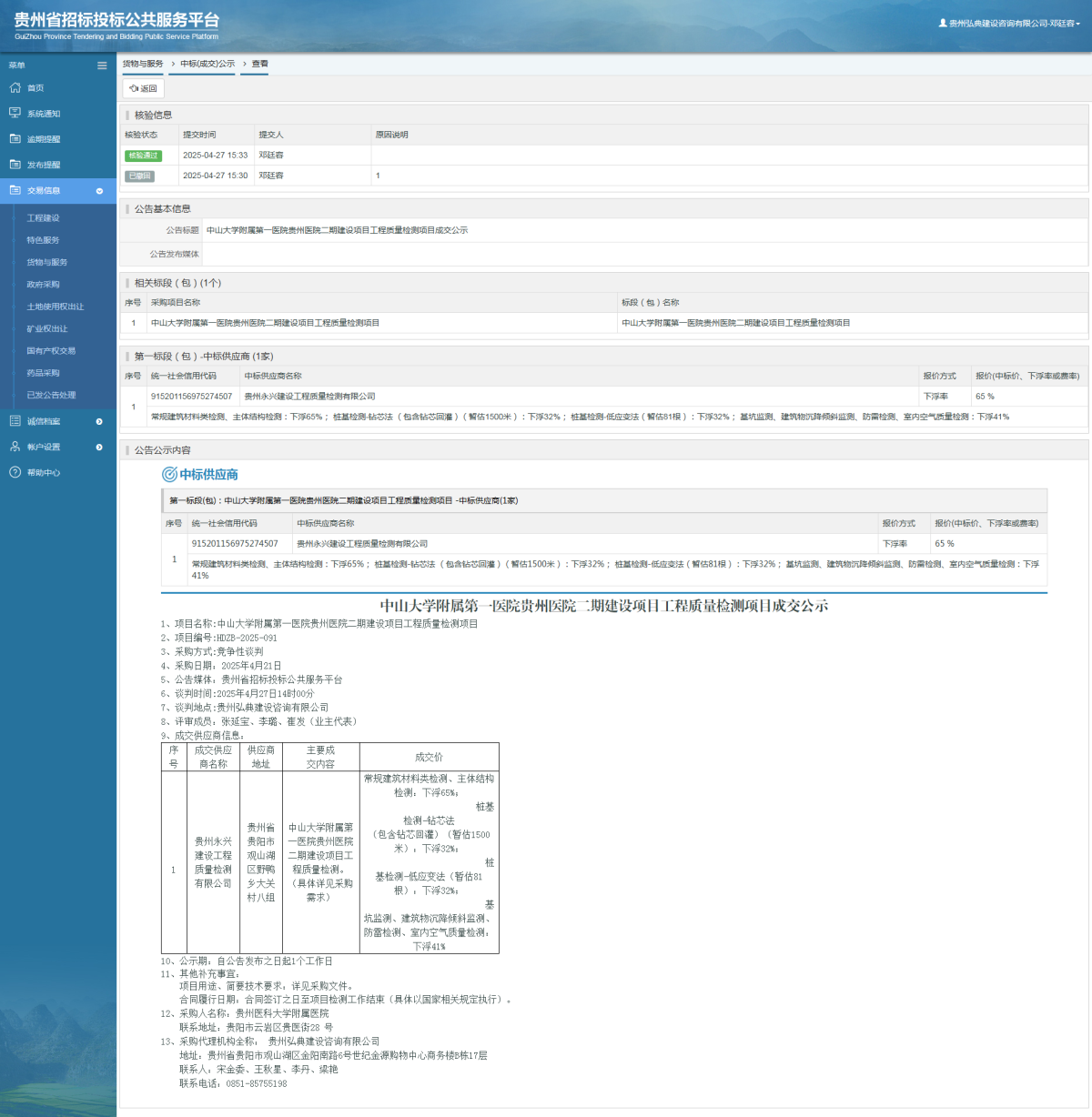This screenshot has width=1092, height=1117.
Task: Click the hamburger menu collapse icon
Action: pos(102,65)
